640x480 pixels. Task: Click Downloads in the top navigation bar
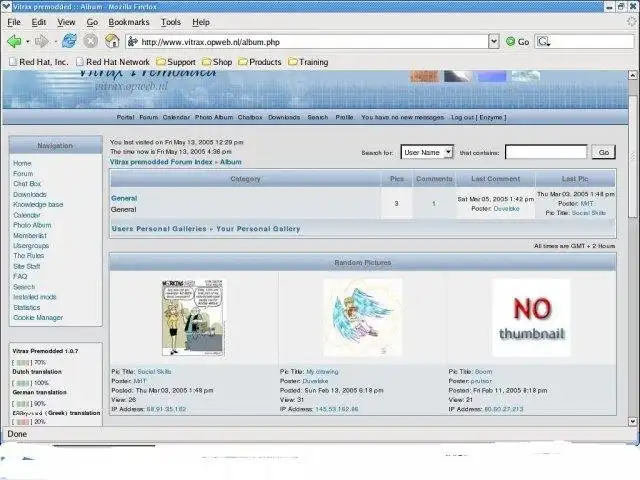click(284, 117)
